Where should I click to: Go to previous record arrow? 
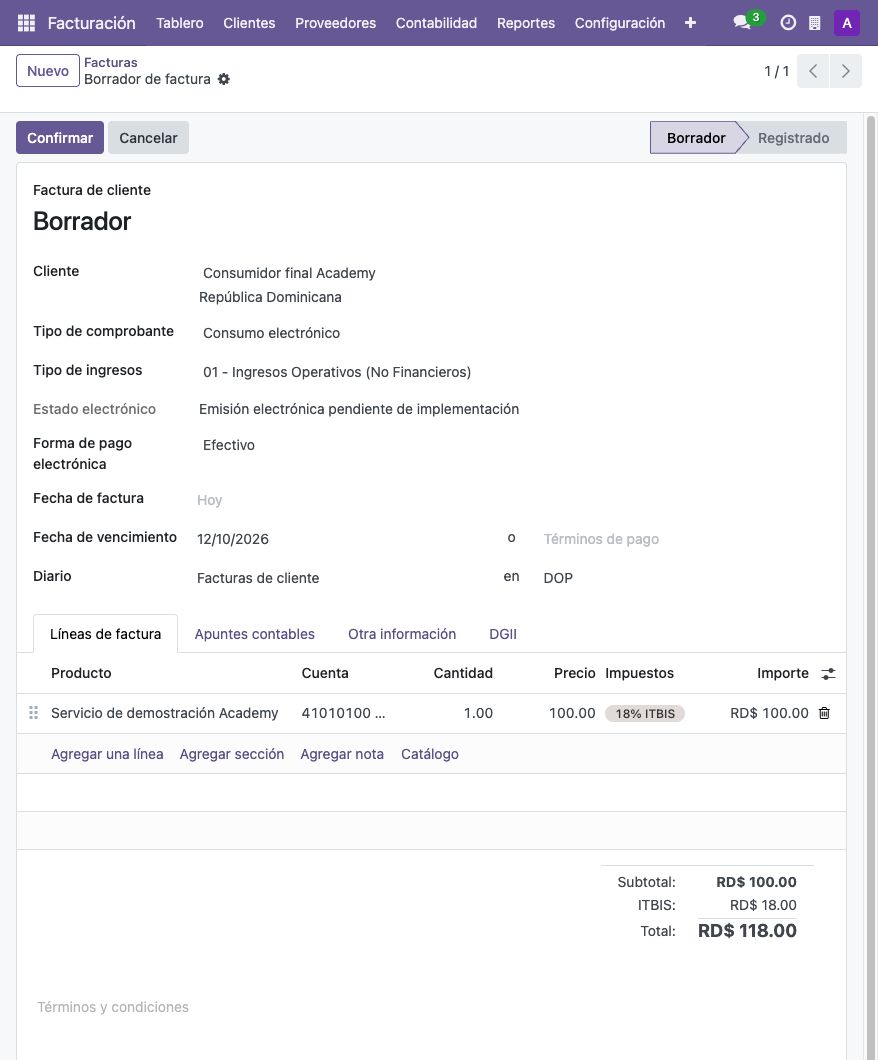pos(813,71)
